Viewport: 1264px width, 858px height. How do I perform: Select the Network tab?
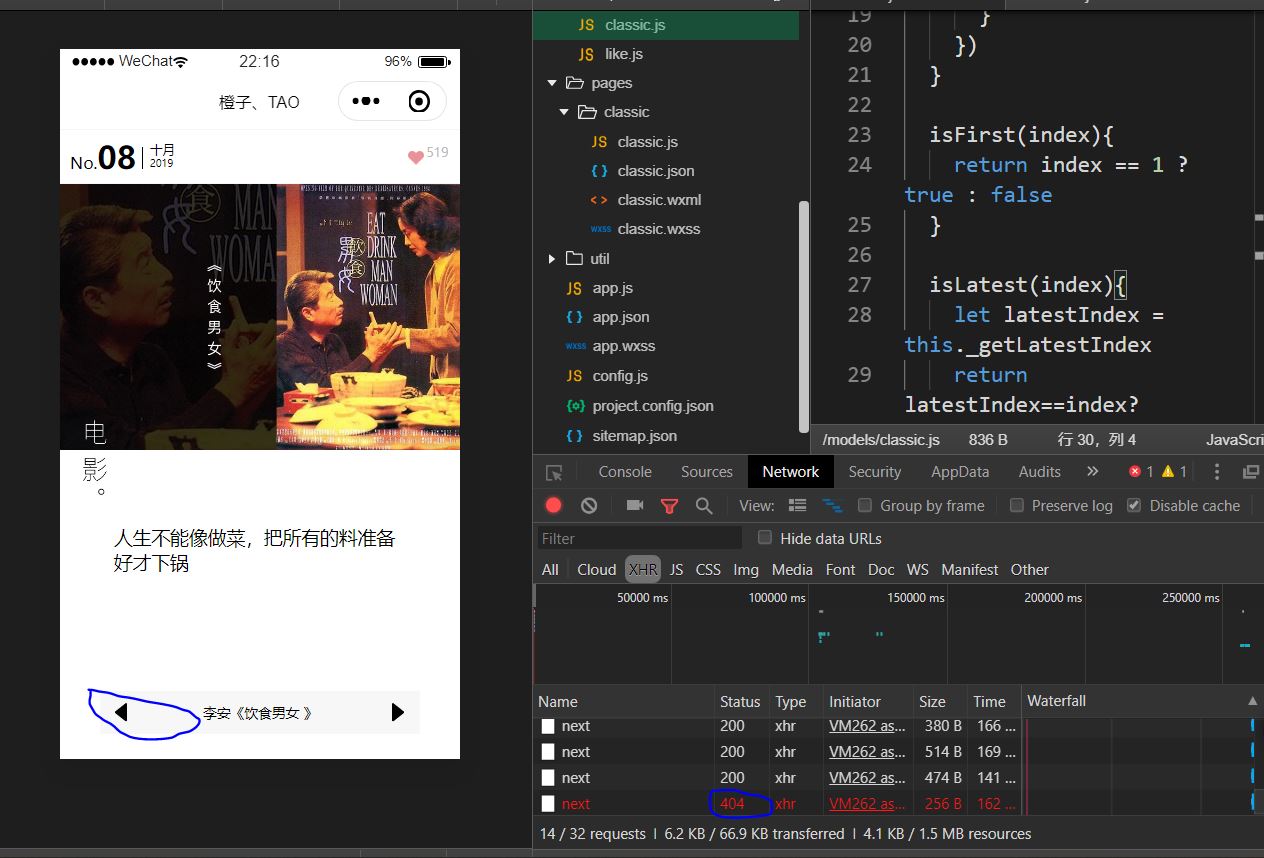point(791,471)
